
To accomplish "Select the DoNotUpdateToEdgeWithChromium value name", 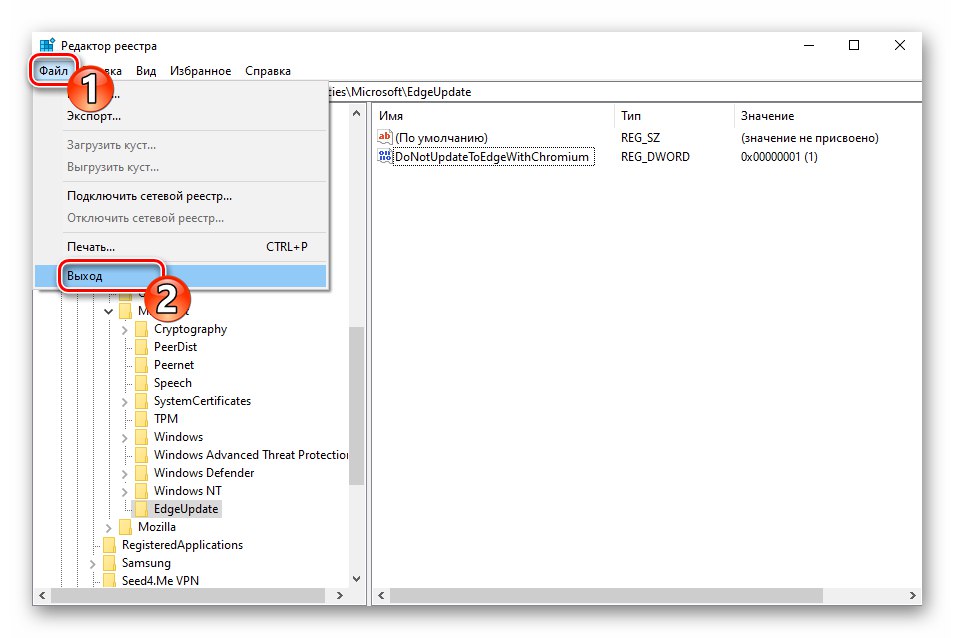I will coord(492,156).
